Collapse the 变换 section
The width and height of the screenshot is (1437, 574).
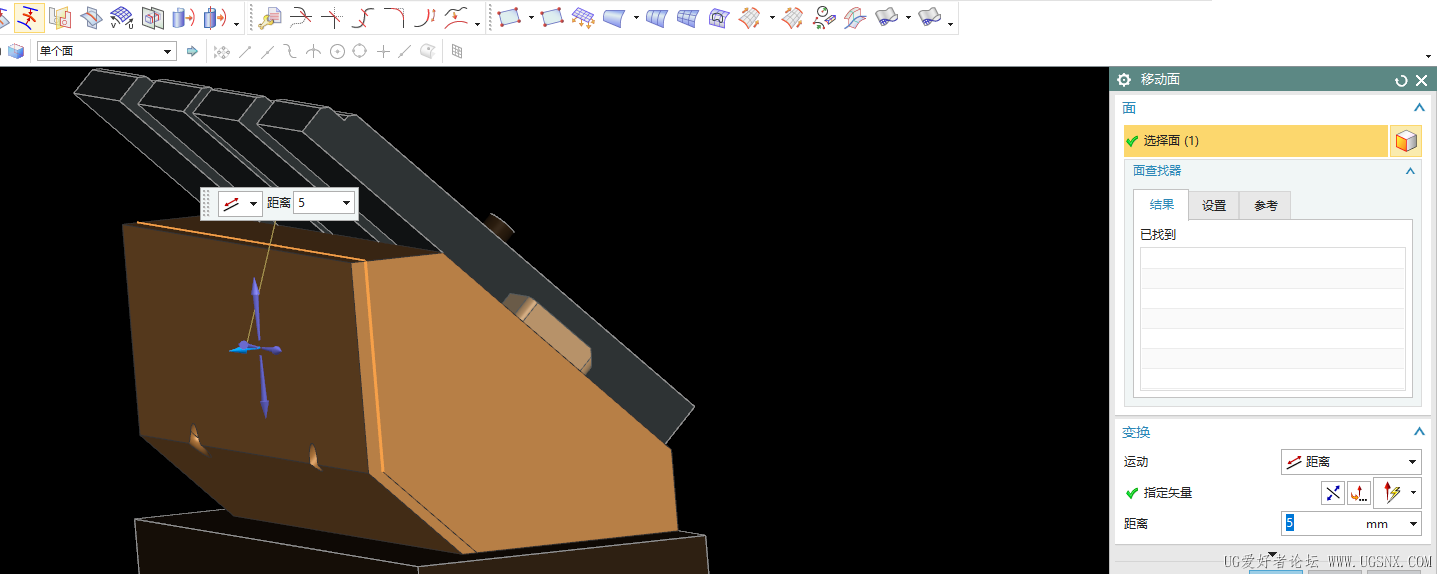tap(1418, 432)
